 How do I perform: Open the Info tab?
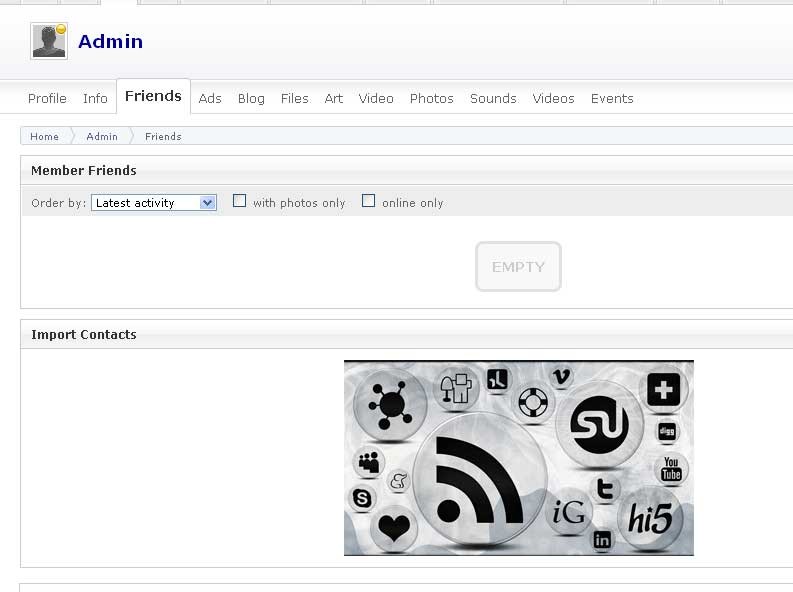(95, 98)
